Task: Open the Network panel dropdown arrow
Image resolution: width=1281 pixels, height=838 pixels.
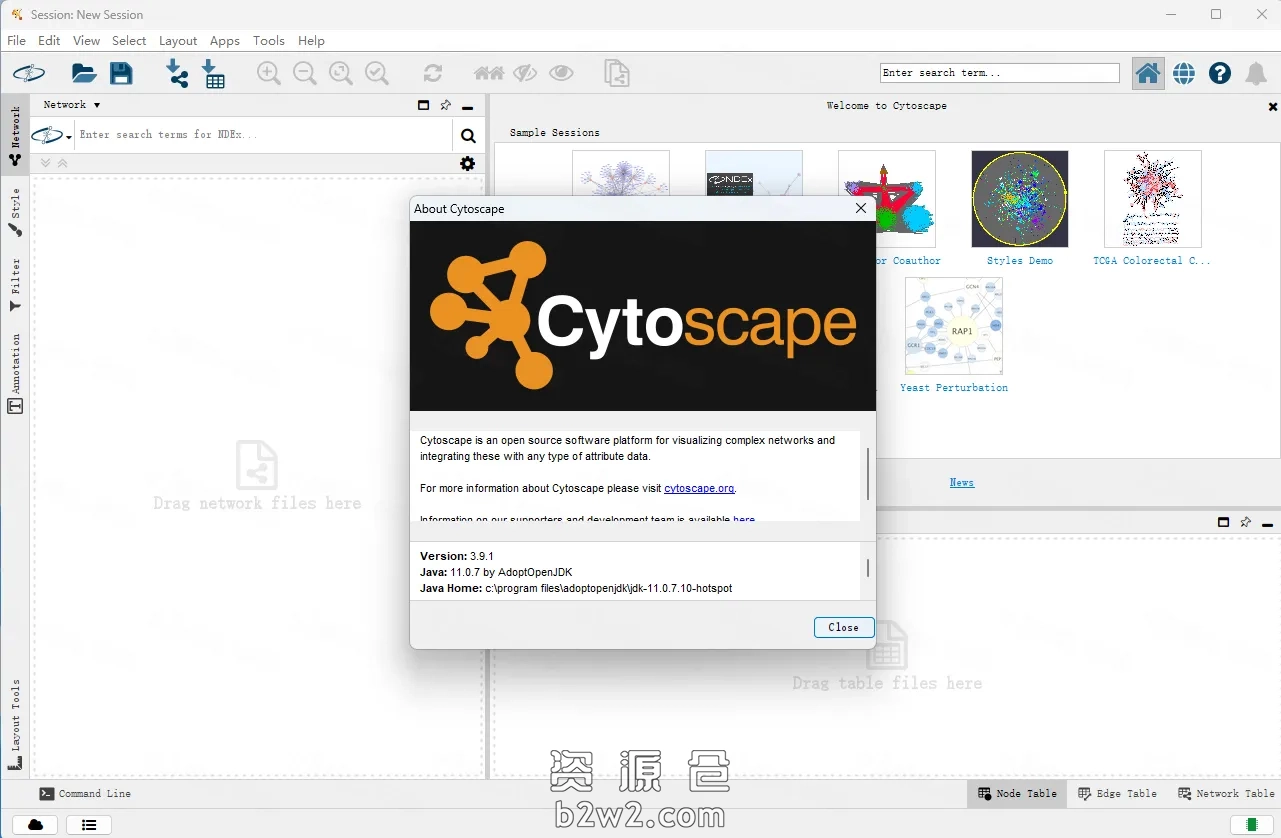Action: coord(97,105)
